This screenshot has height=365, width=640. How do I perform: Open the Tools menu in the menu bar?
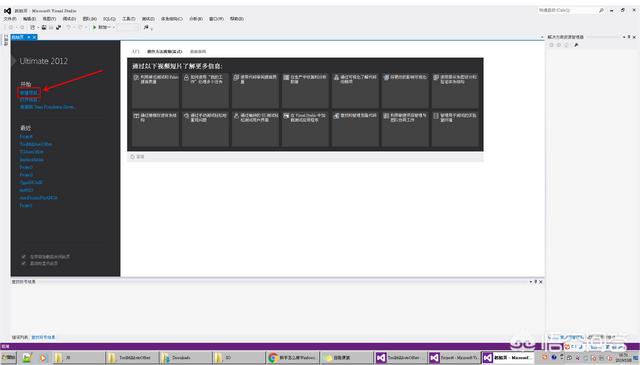tap(129, 19)
